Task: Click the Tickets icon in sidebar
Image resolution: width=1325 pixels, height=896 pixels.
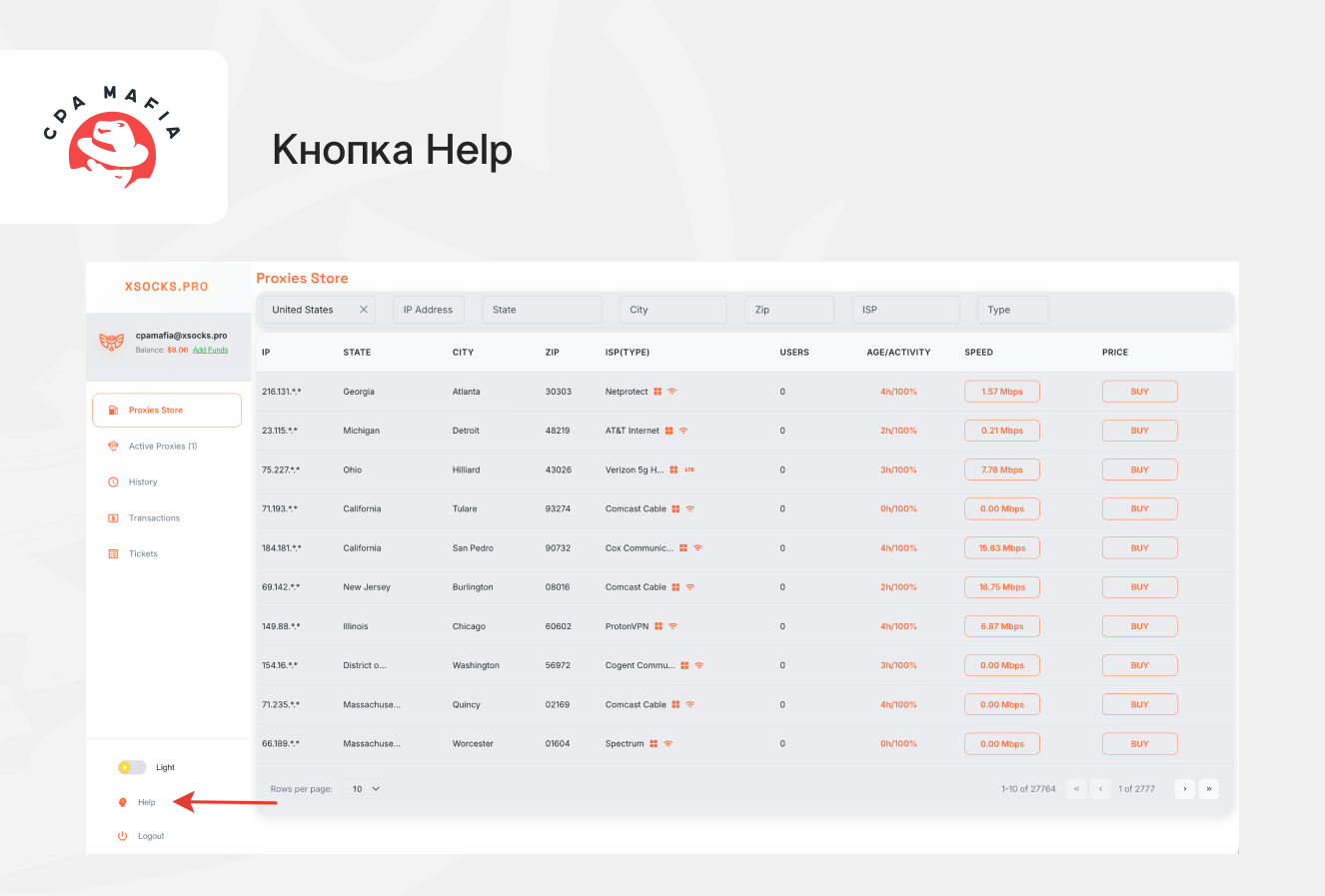Action: (113, 554)
